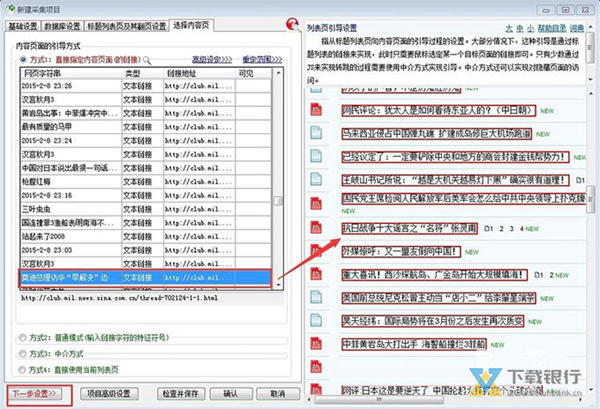
Task: Click the link list vertical scrollbar thumb
Action: tap(279, 200)
